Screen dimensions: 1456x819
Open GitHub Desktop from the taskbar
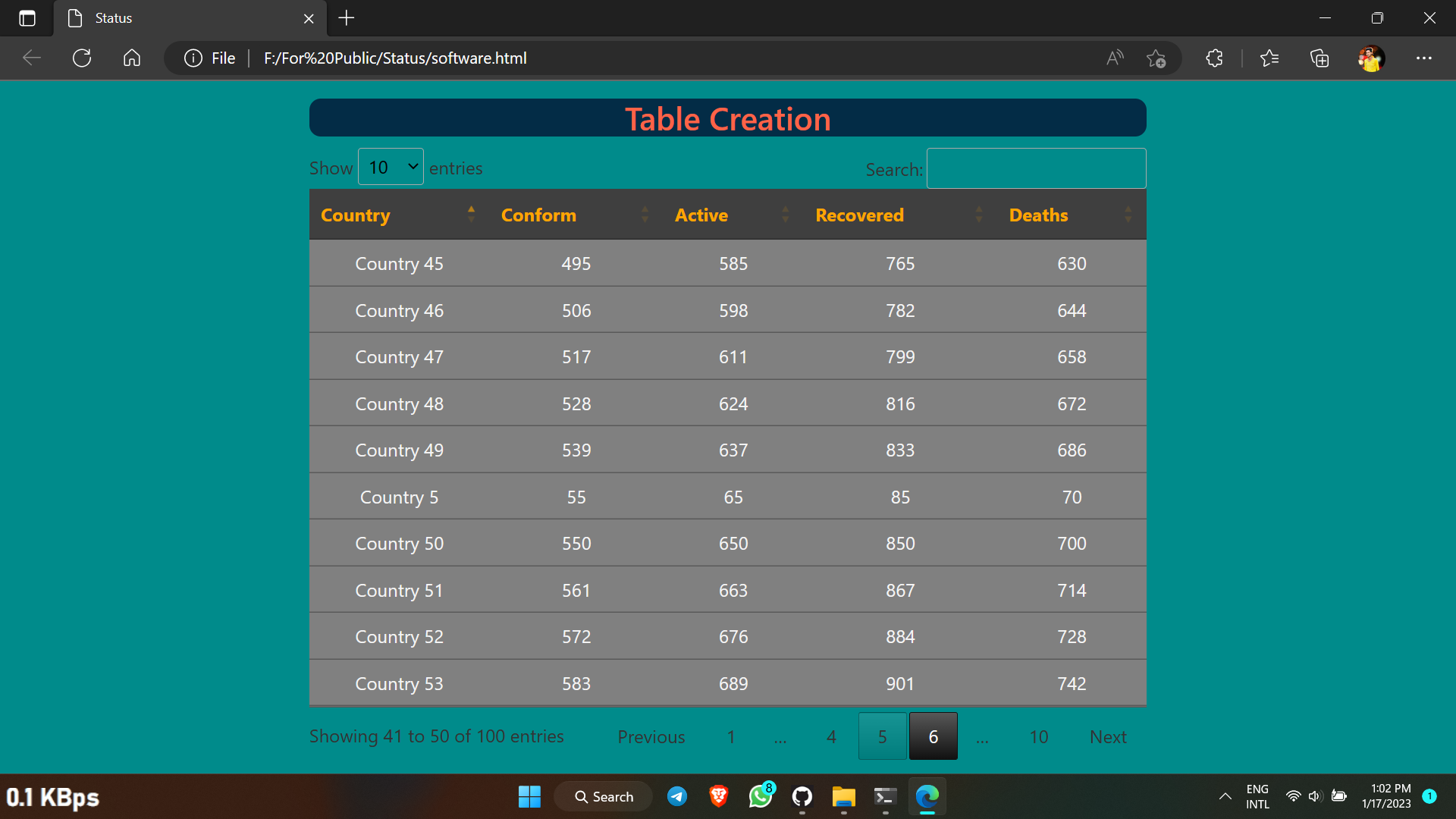click(x=802, y=796)
